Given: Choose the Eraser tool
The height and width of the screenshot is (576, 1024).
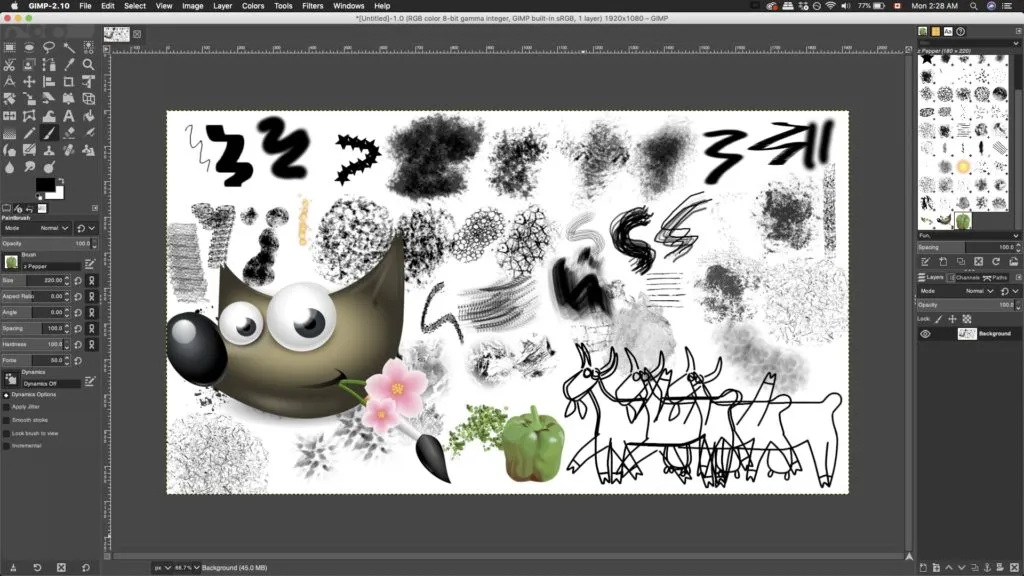Looking at the screenshot, I should (68, 132).
